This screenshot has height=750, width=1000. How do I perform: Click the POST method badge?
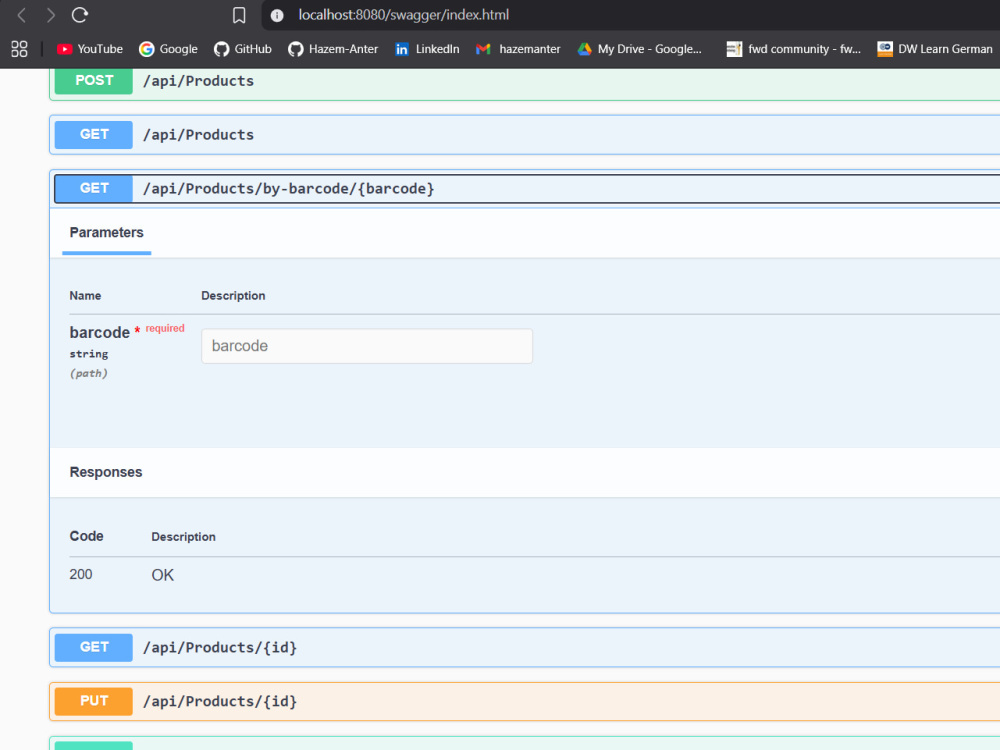point(94,80)
